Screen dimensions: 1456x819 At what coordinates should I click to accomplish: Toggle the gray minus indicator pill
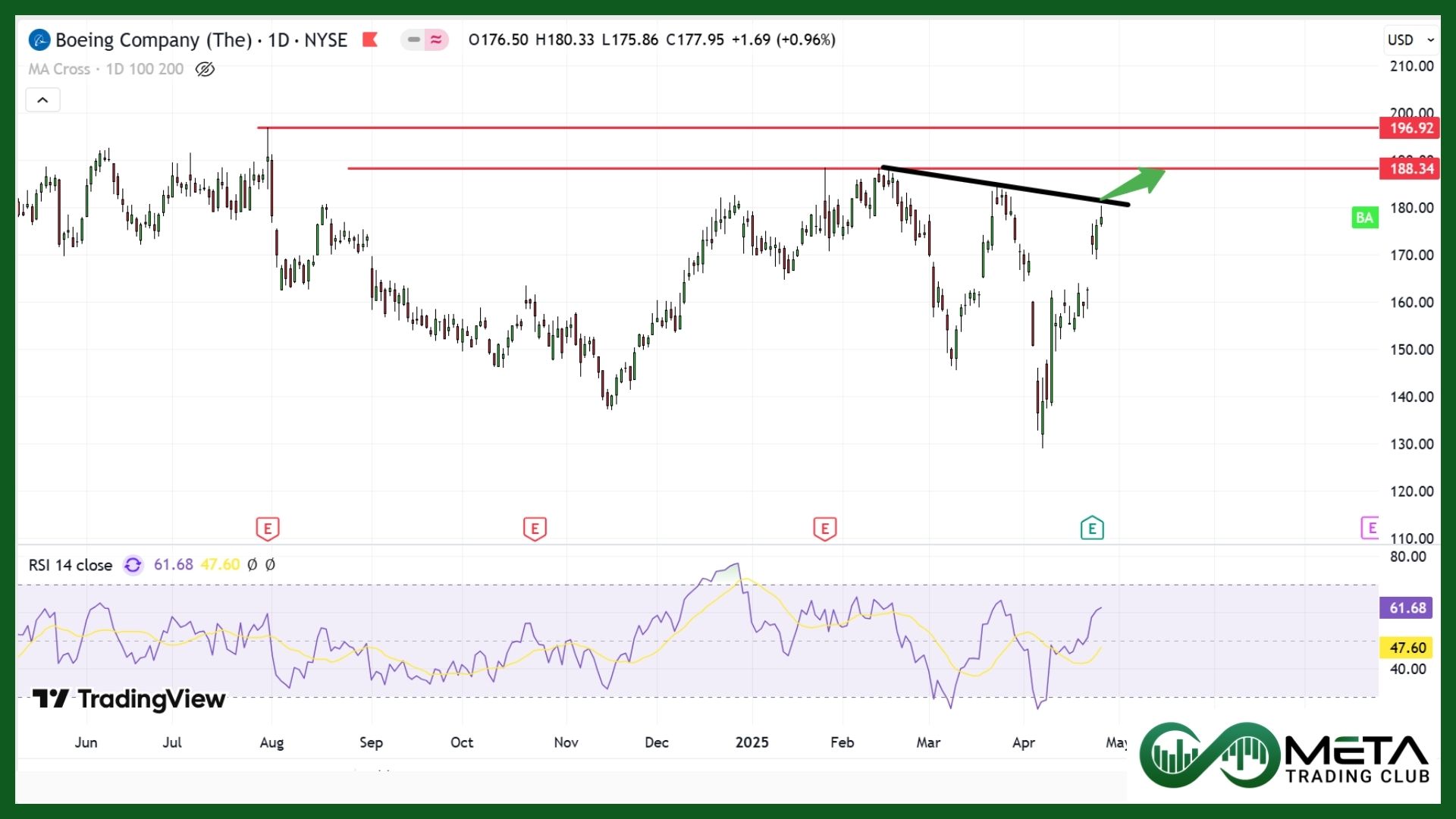[413, 39]
